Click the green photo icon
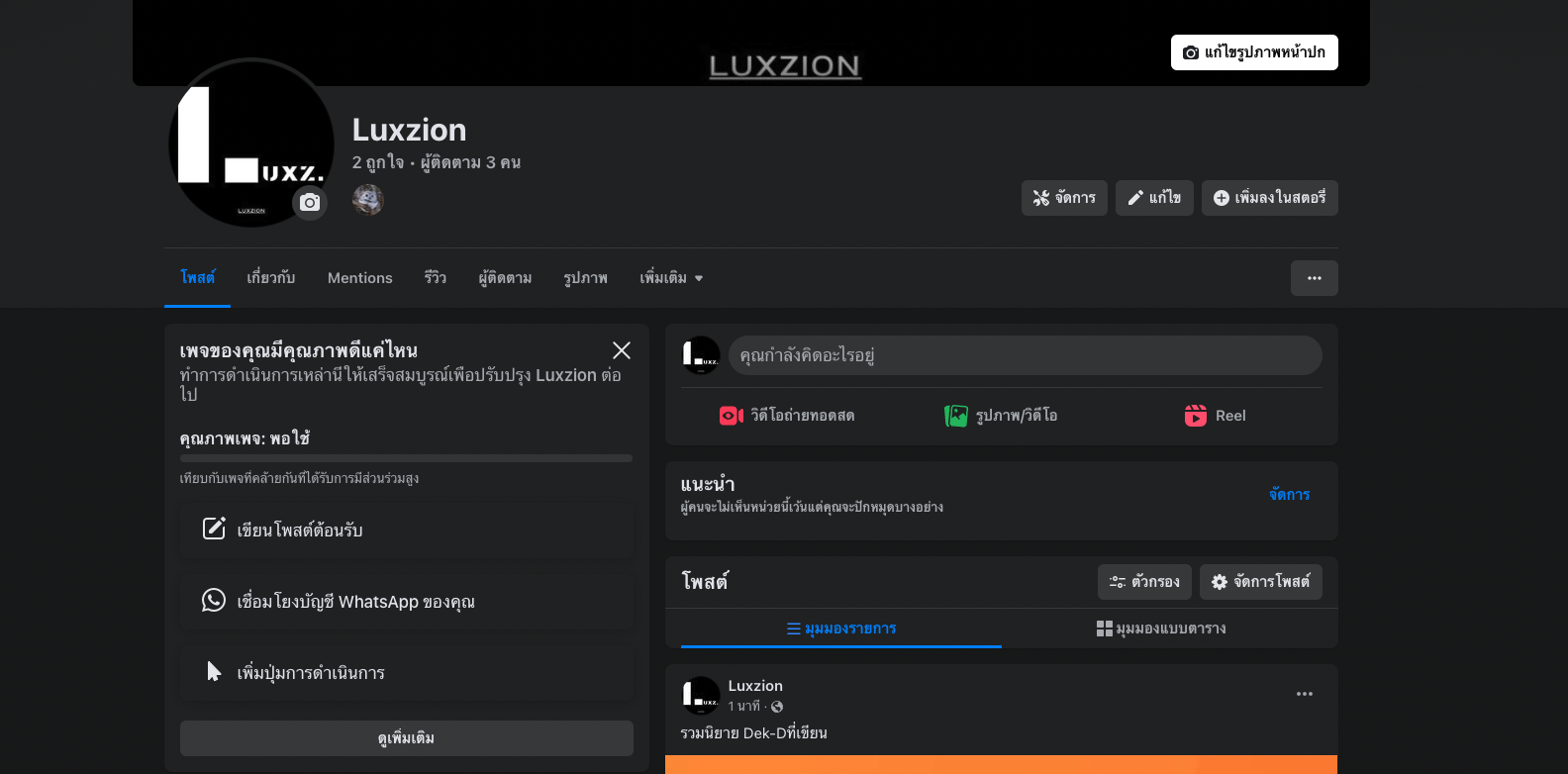Viewport: 1568px width, 774px height. pyautogui.click(x=956, y=416)
